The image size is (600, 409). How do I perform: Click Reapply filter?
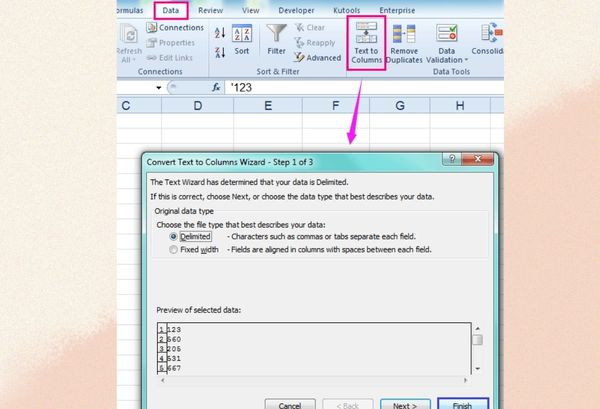click(x=315, y=43)
